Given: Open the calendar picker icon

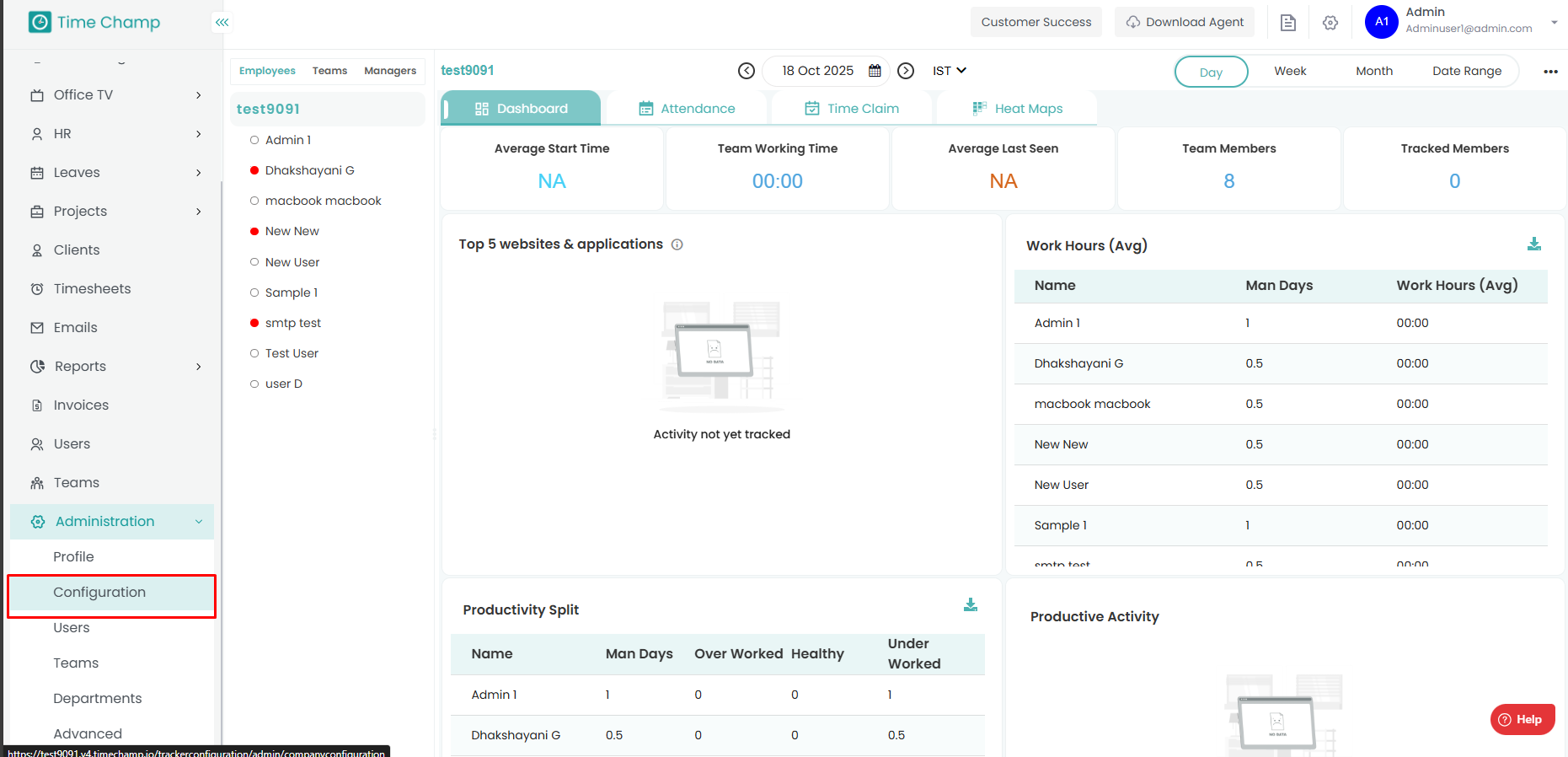Looking at the screenshot, I should coord(875,71).
